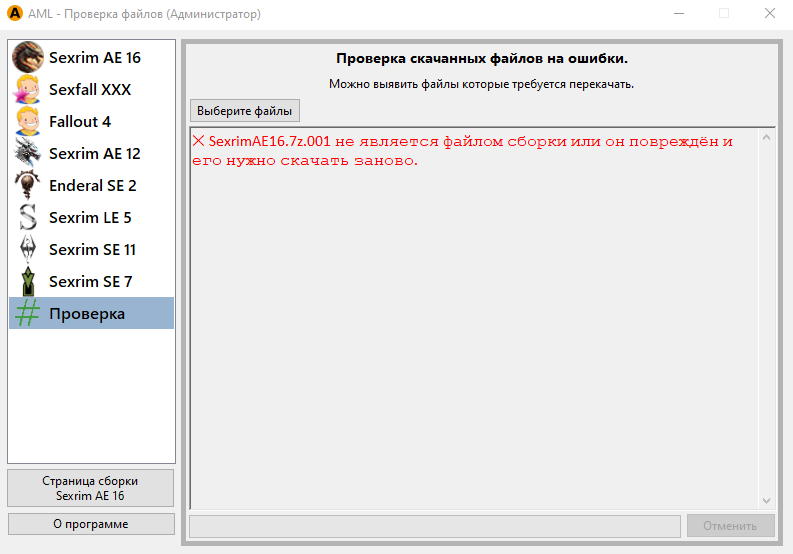The image size is (793, 554).
Task: Click the Fallout 4 Vault Boy icon
Action: click(x=28, y=122)
